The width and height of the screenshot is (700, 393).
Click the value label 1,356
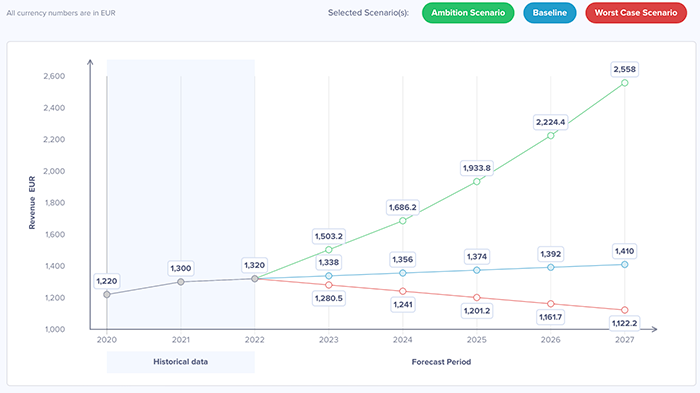(403, 259)
